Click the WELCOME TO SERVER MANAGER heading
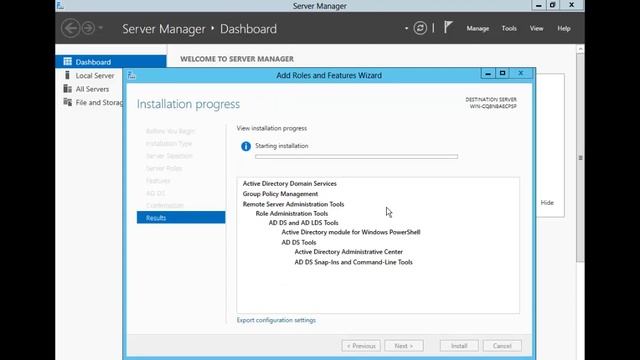 237,59
